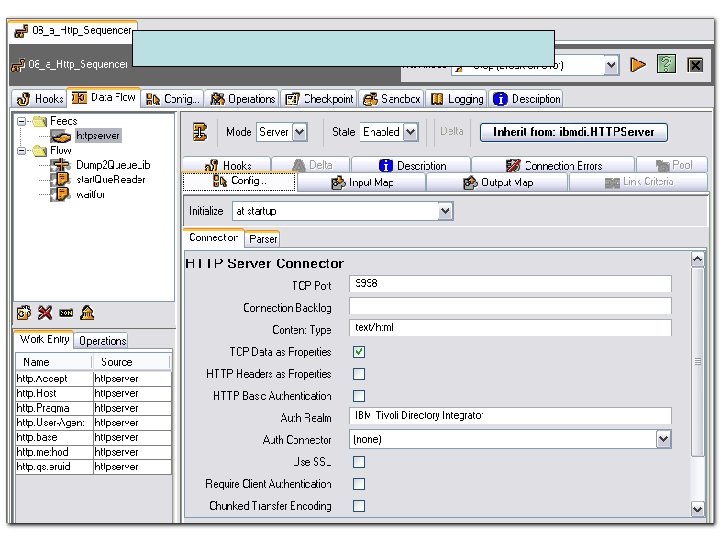
Task: Select http.Accept row in Work Entry
Action: (x=93, y=379)
